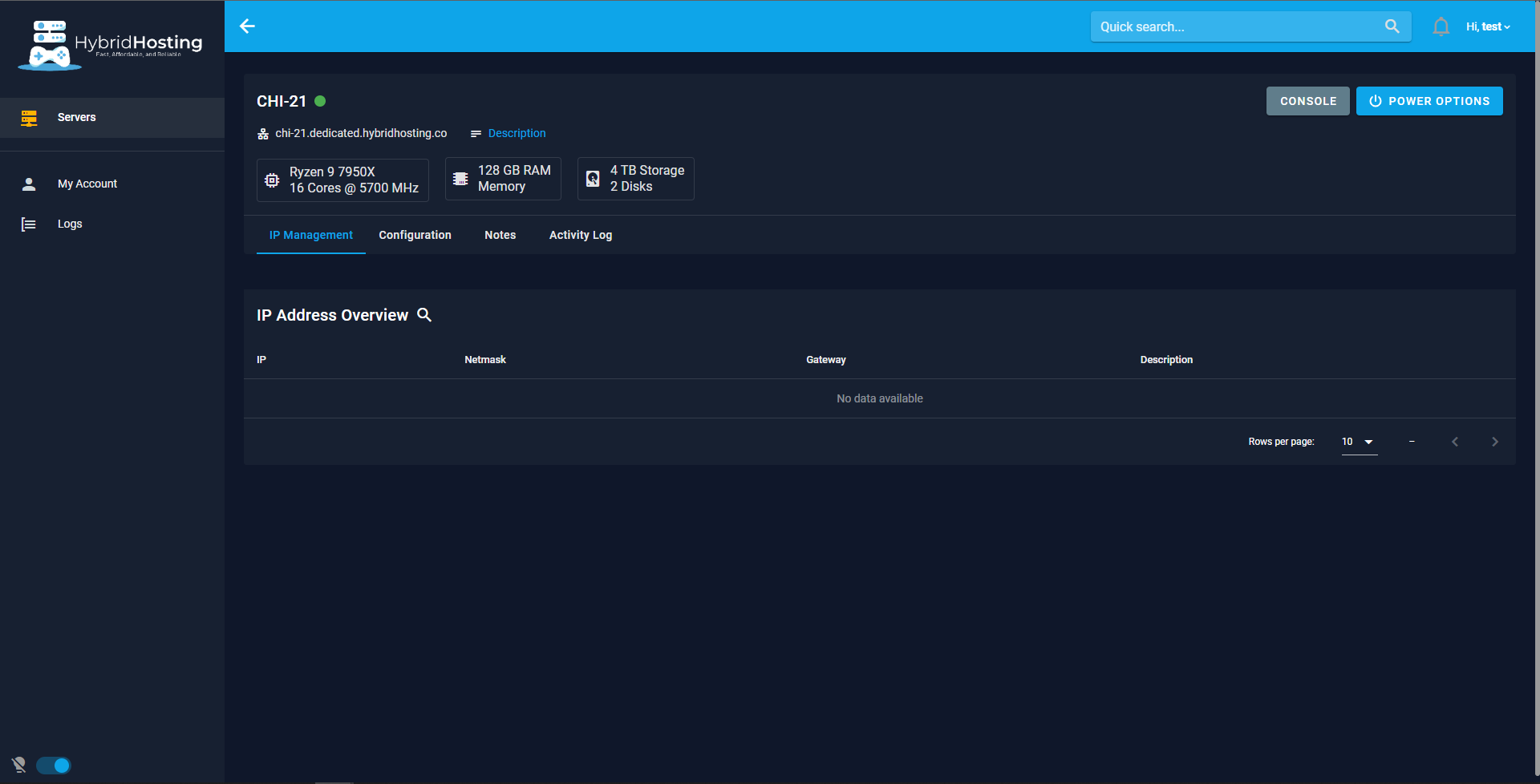The image size is (1540, 784).
Task: Click the Ryzen CPU chip icon
Action: [x=273, y=180]
